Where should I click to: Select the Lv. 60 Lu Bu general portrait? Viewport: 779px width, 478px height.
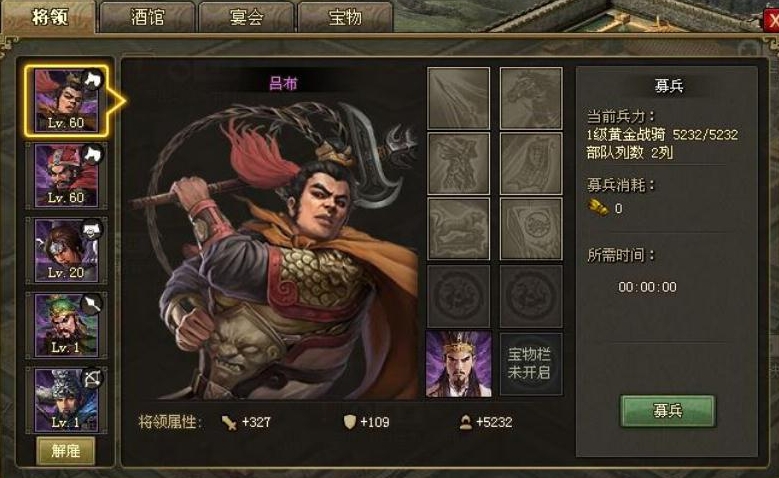66,101
